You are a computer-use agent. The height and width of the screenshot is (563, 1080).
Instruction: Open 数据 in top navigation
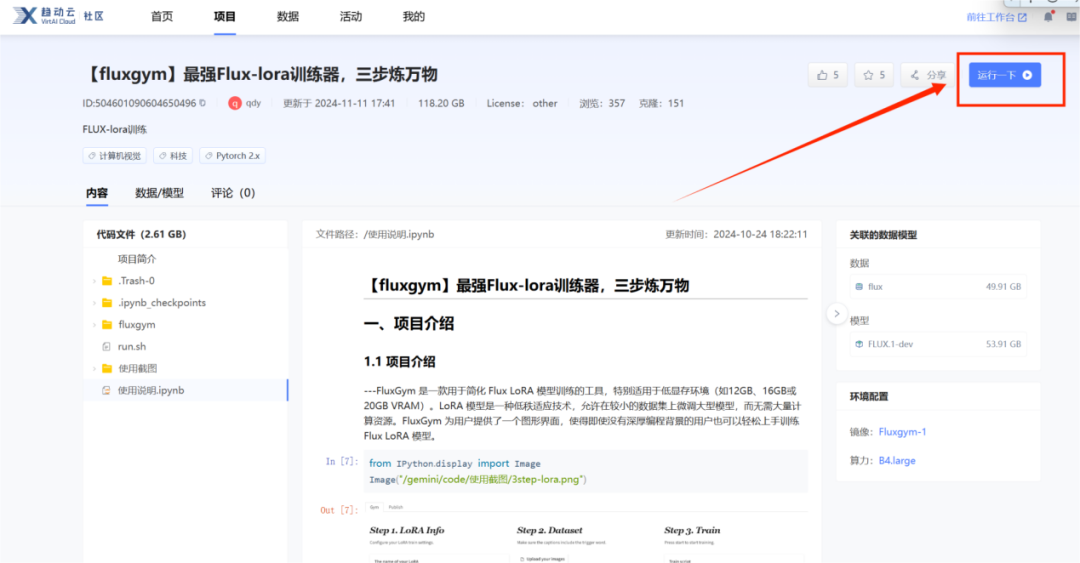tap(288, 17)
